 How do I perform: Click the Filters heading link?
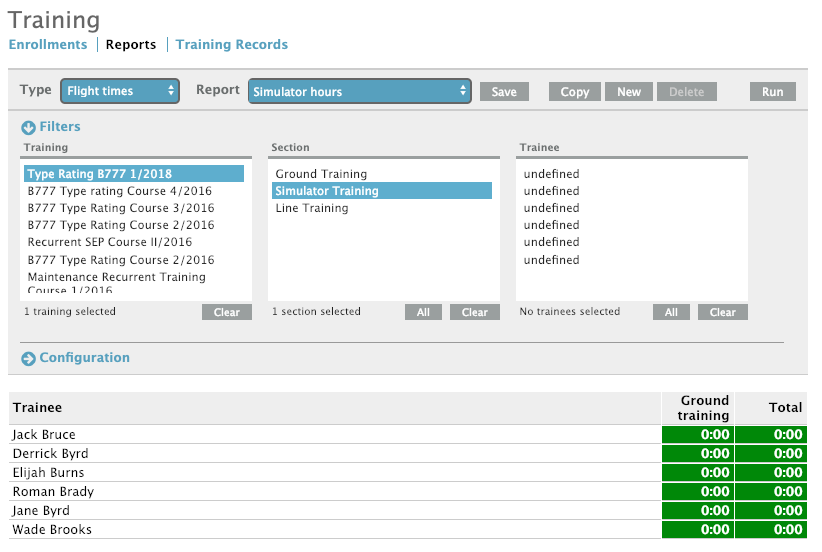point(60,127)
